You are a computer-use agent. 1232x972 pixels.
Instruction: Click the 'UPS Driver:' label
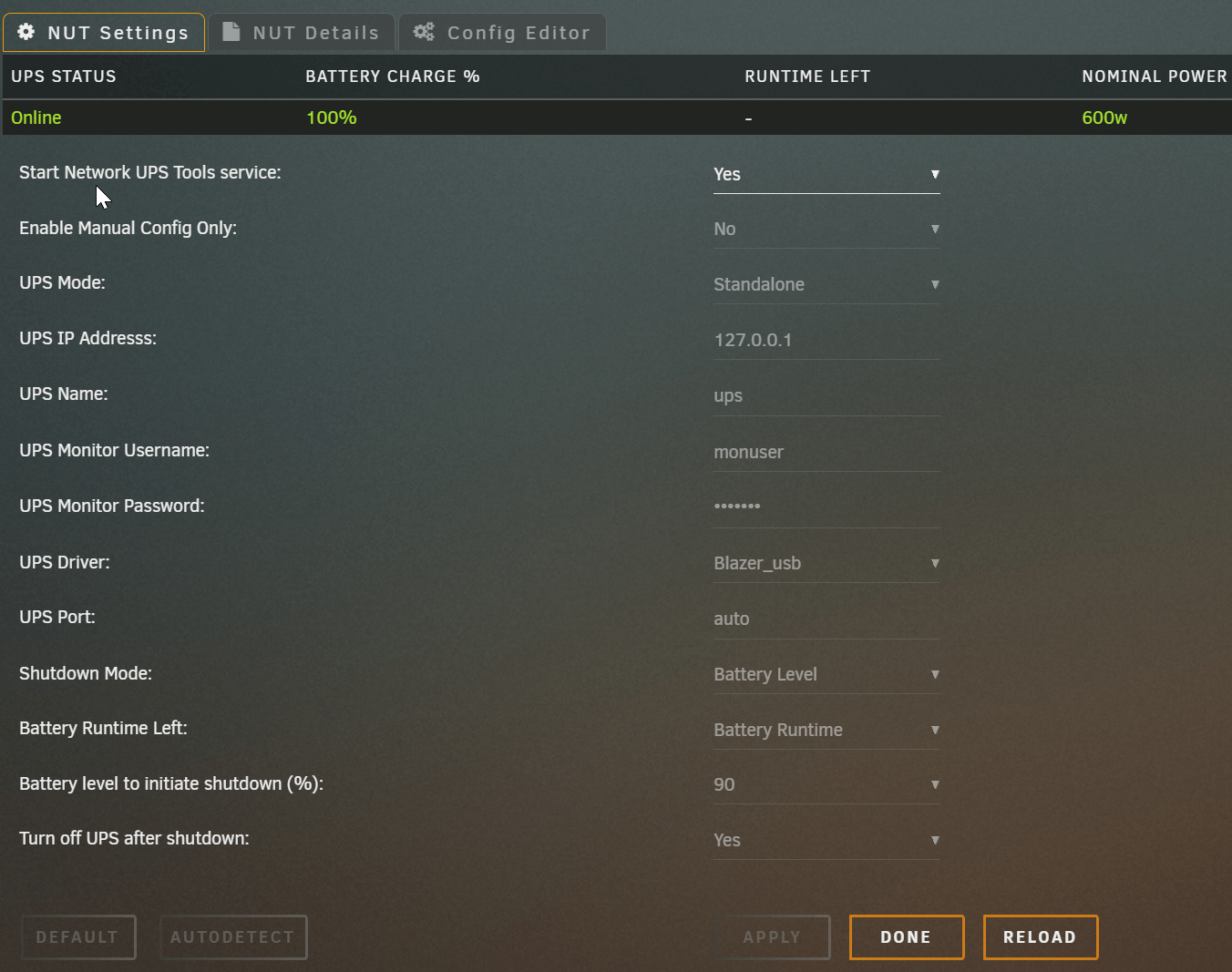tap(65, 562)
